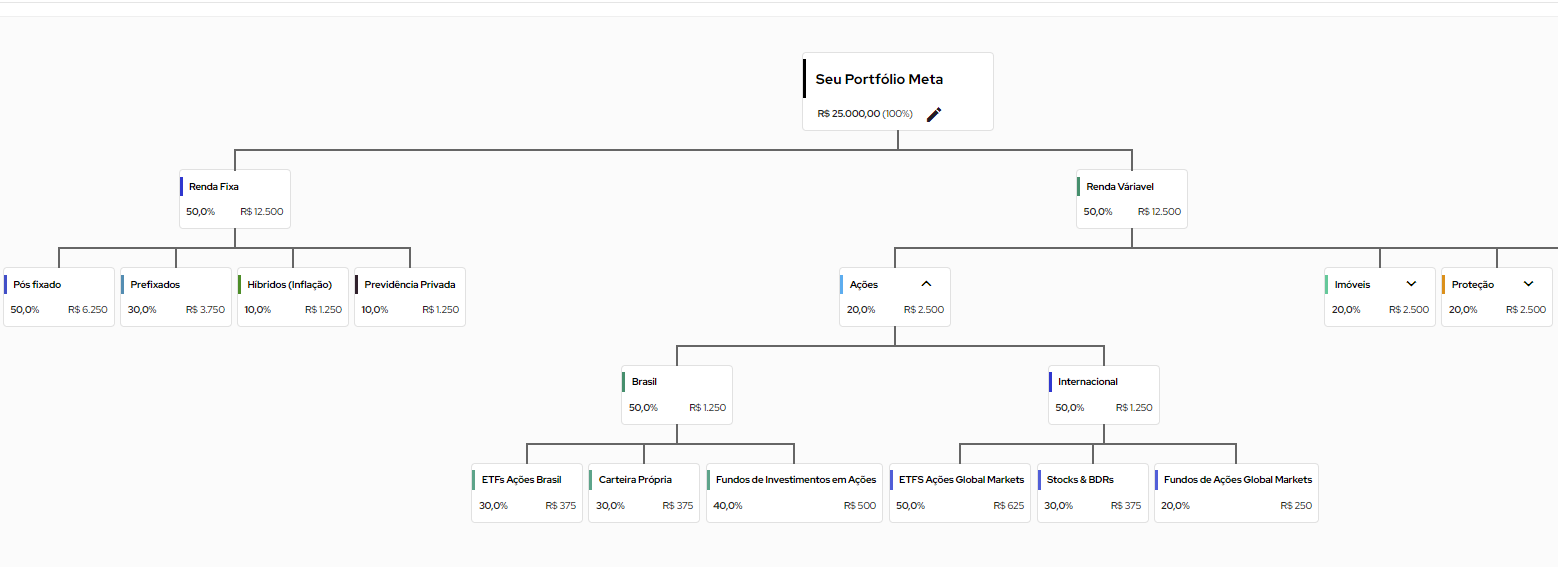Select the Renda Váriavel card

[x=1132, y=198]
